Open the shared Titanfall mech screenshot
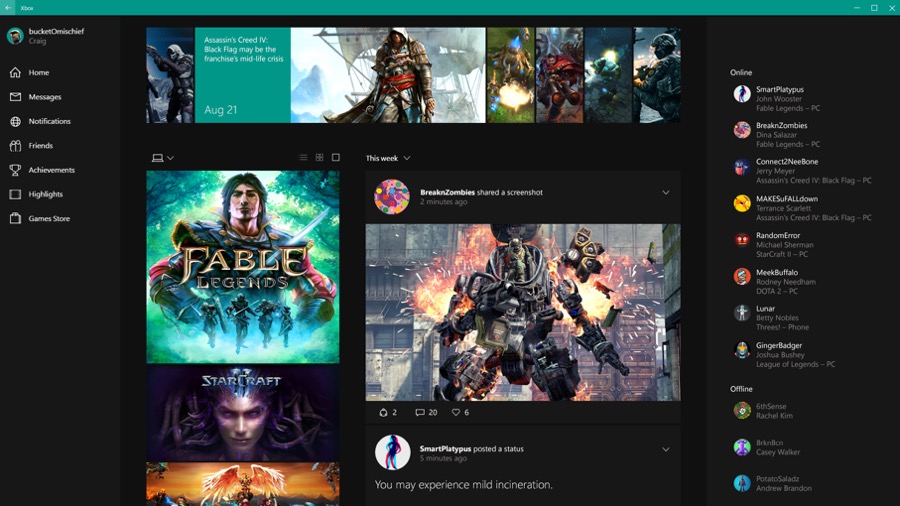Image resolution: width=900 pixels, height=506 pixels. 523,312
